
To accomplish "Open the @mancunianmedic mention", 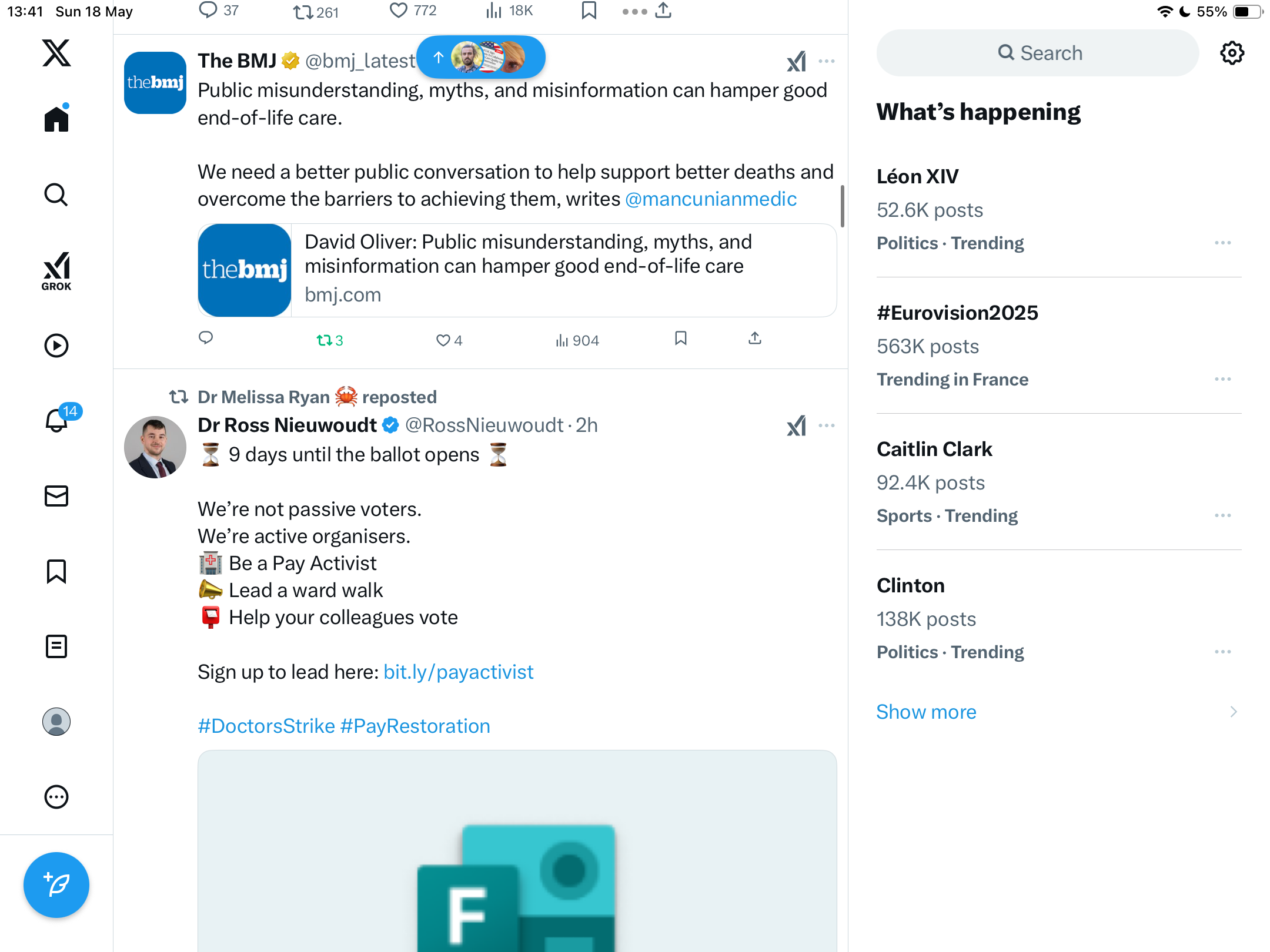I will pyautogui.click(x=711, y=199).
